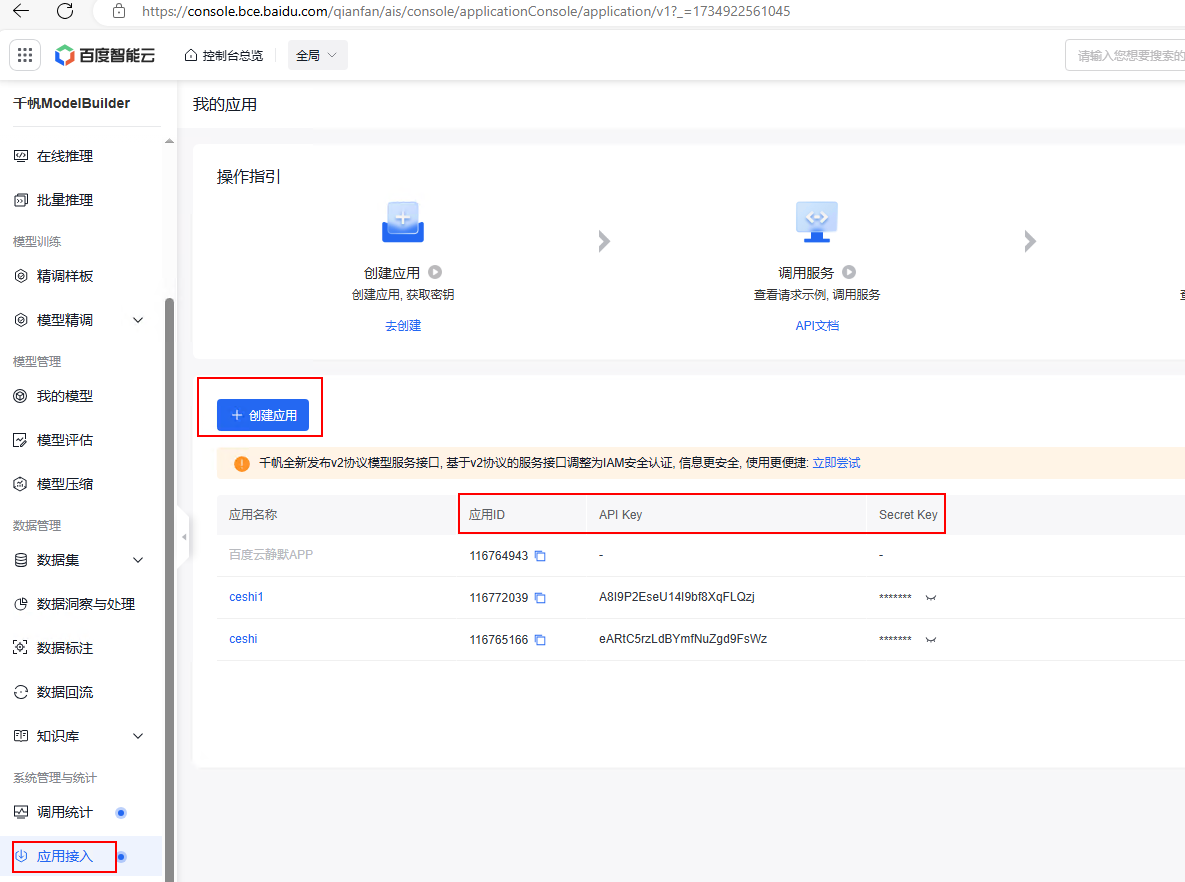
Task: Click the top search input field
Action: [x=1125, y=56]
